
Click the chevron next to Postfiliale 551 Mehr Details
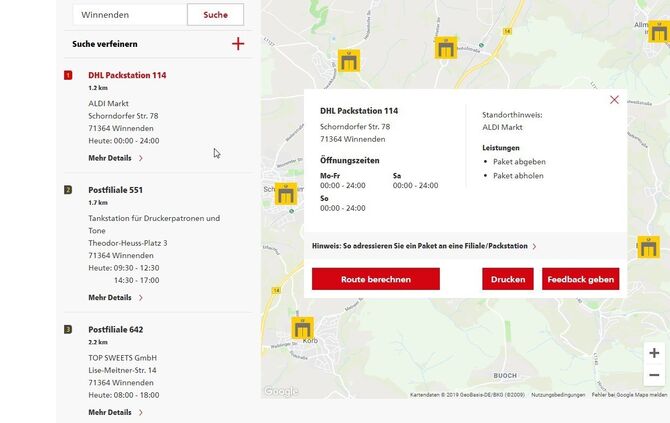(x=141, y=298)
